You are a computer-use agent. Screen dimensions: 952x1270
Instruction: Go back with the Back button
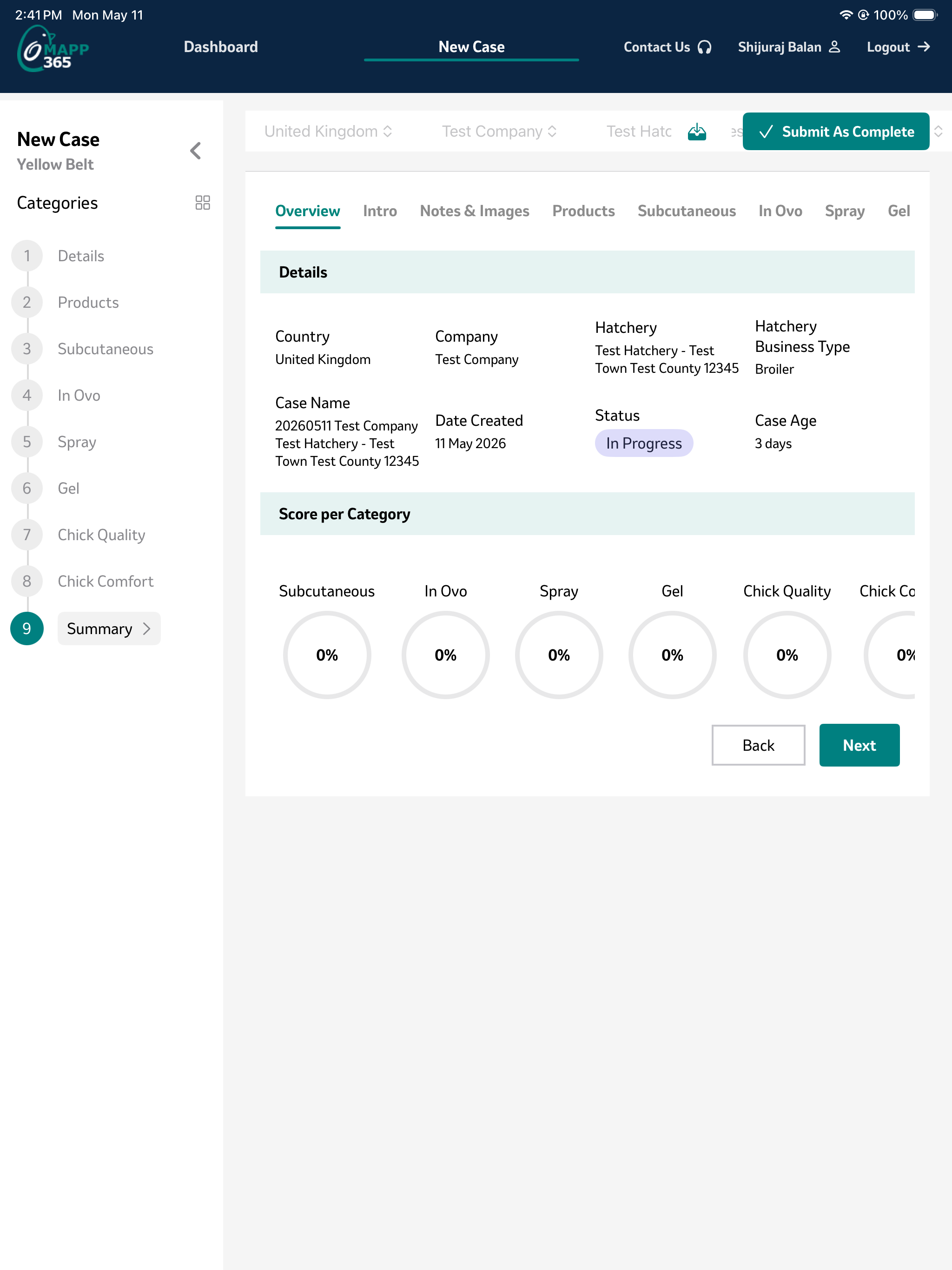click(x=758, y=745)
